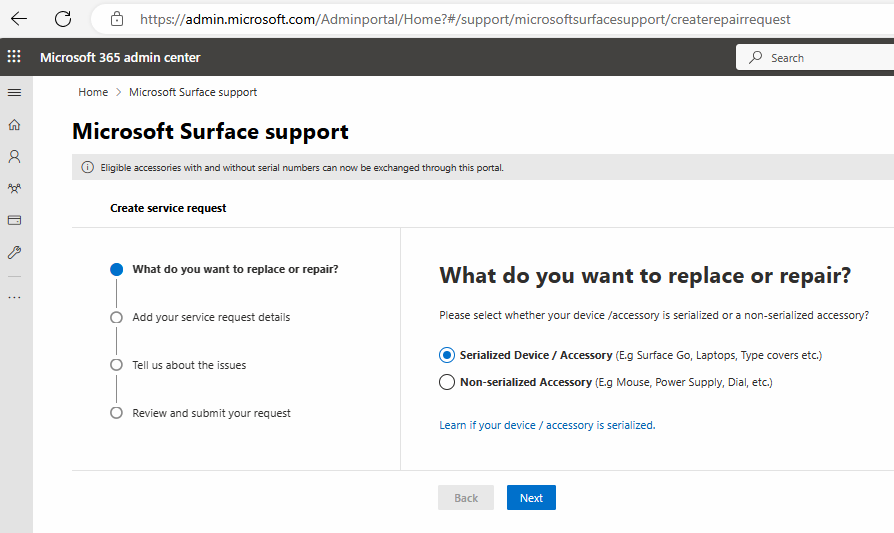Go to 'Review and submit your request' step
This screenshot has width=894, height=533.
click(x=211, y=413)
